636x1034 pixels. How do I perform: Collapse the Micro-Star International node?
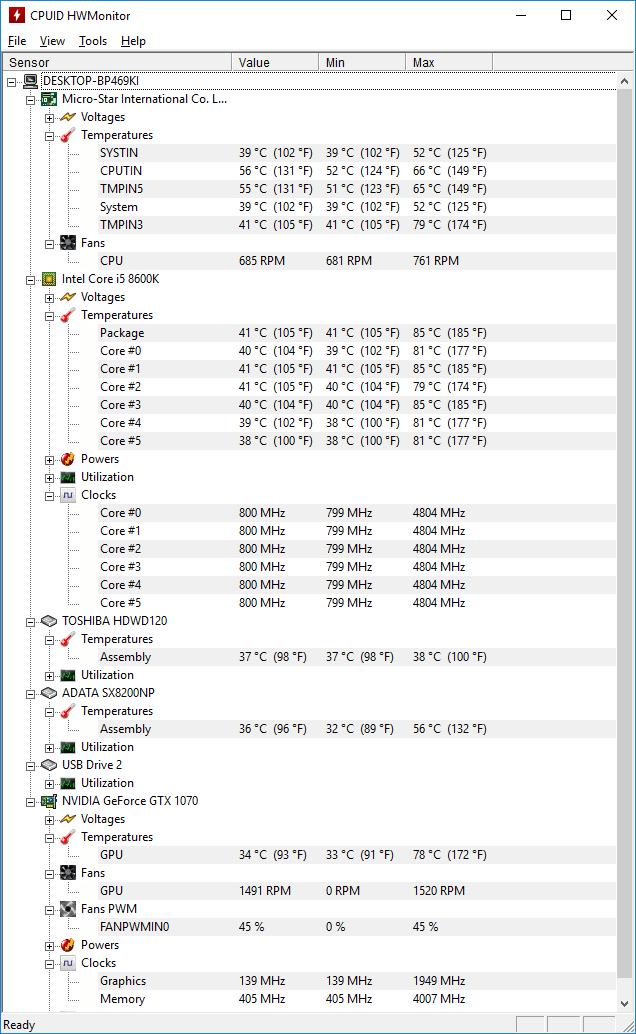[x=30, y=100]
